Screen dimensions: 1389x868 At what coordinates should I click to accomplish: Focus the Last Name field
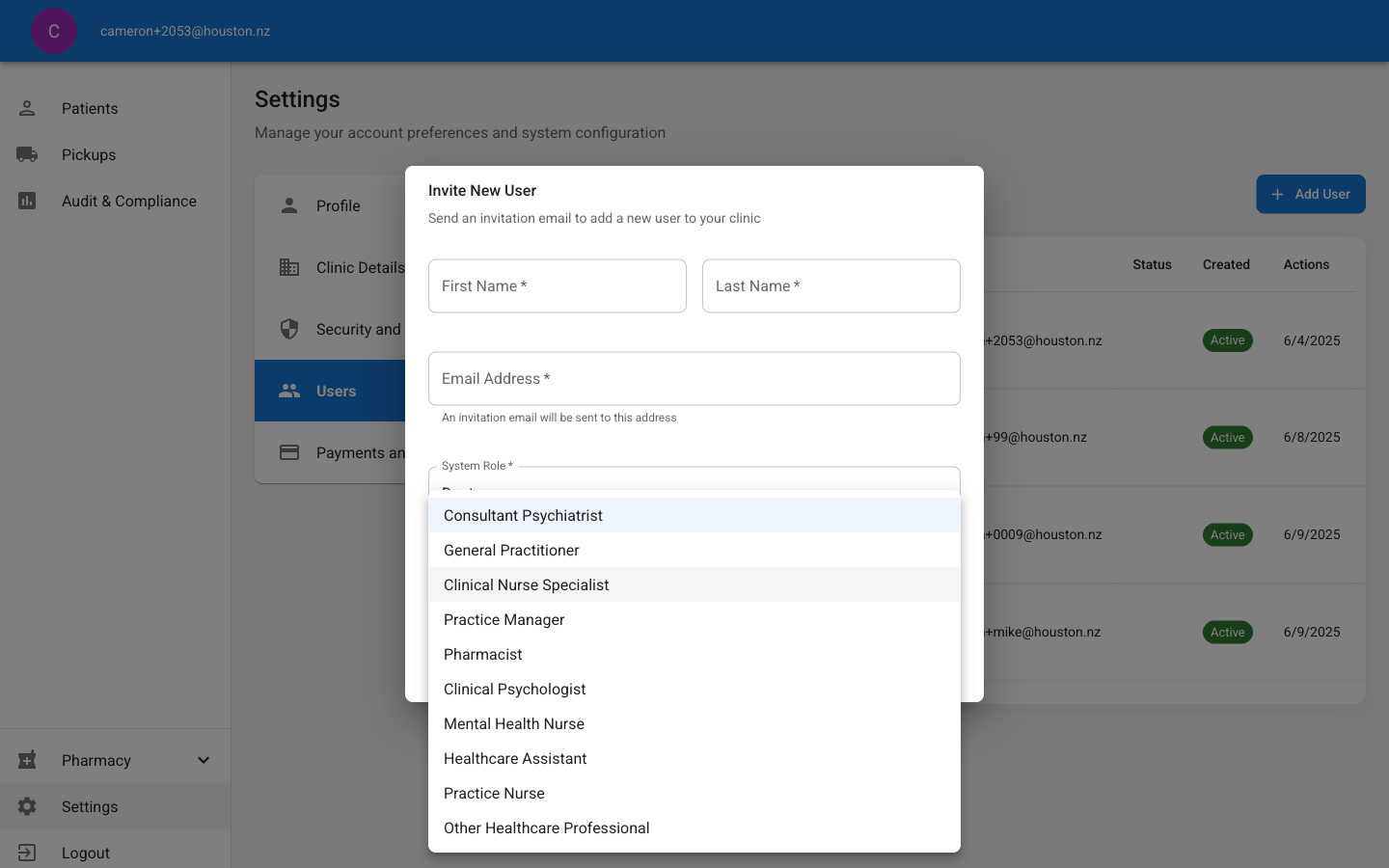pyautogui.click(x=831, y=285)
